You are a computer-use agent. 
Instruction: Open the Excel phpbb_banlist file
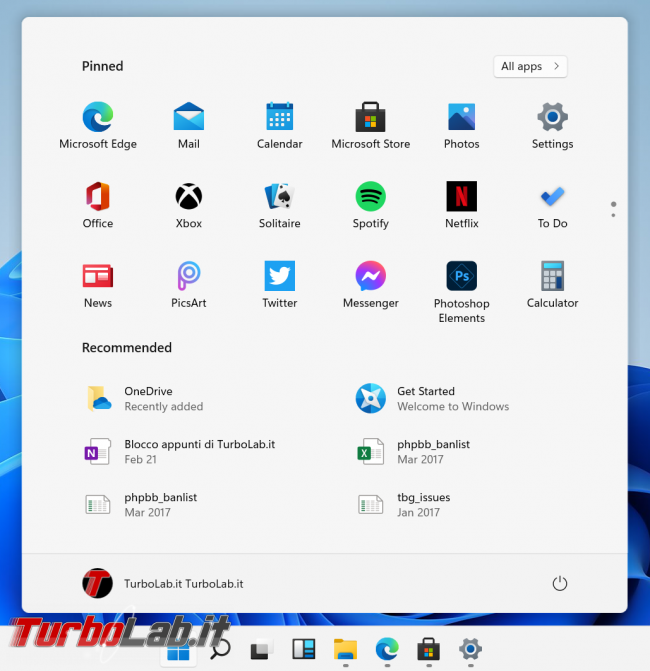pos(413,451)
